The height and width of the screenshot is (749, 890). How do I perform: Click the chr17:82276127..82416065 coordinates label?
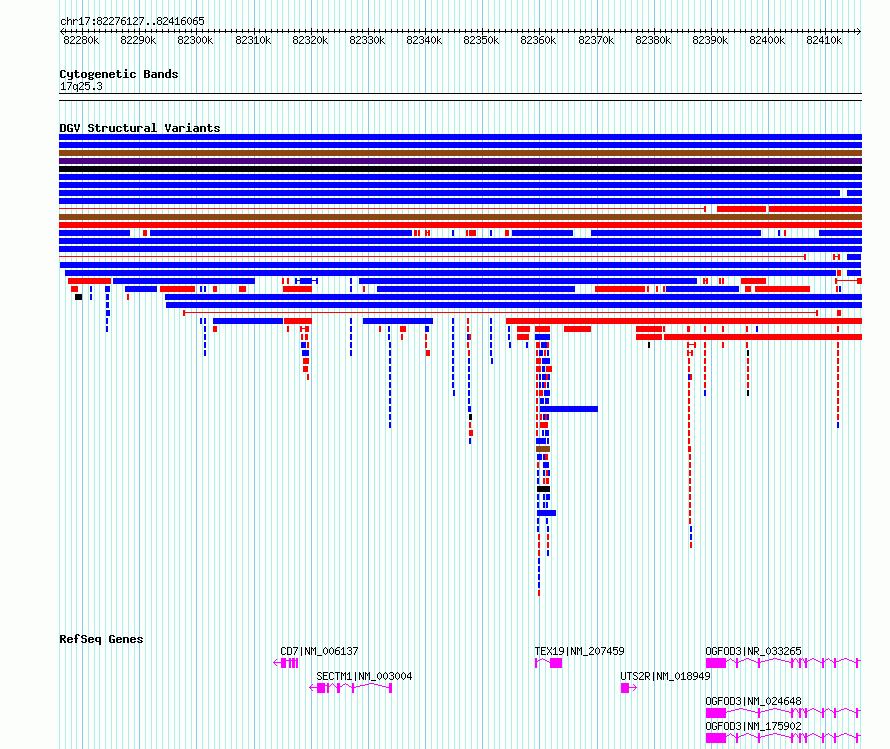click(132, 21)
